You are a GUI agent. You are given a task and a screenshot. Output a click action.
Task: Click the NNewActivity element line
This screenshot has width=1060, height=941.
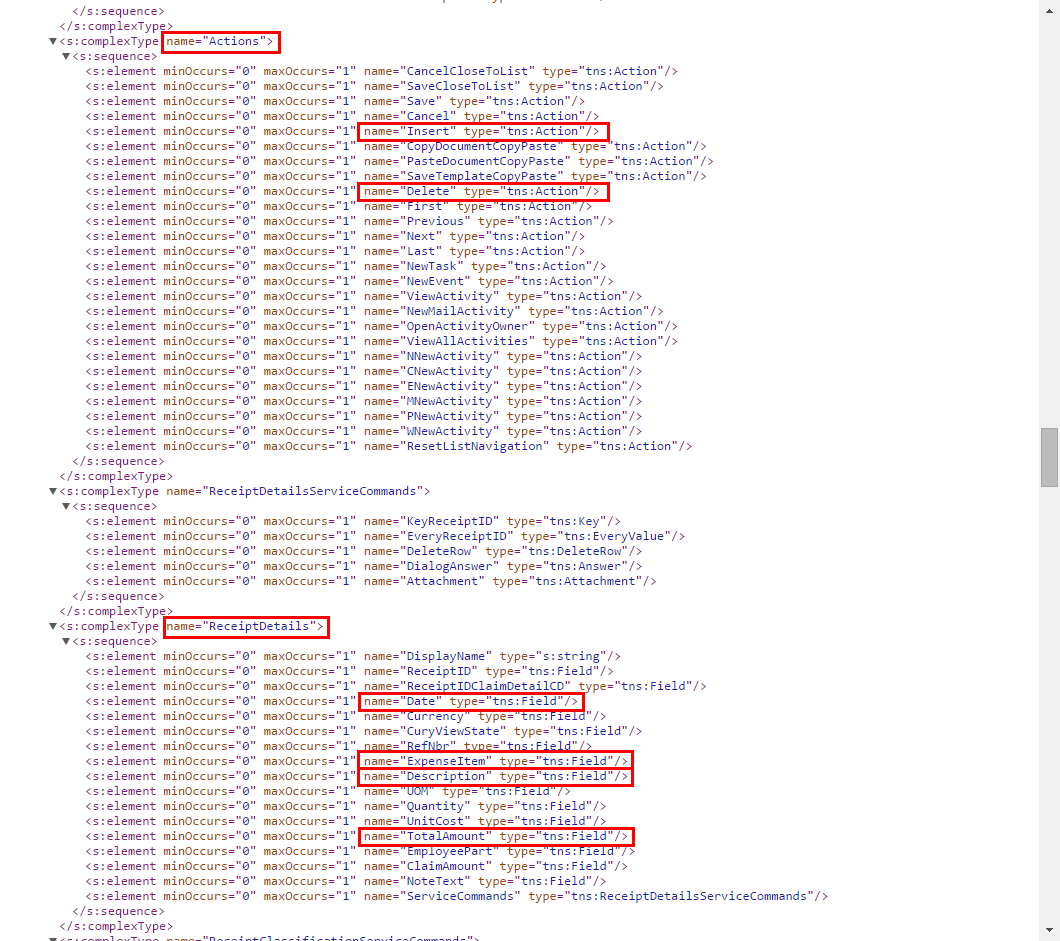(x=364, y=356)
